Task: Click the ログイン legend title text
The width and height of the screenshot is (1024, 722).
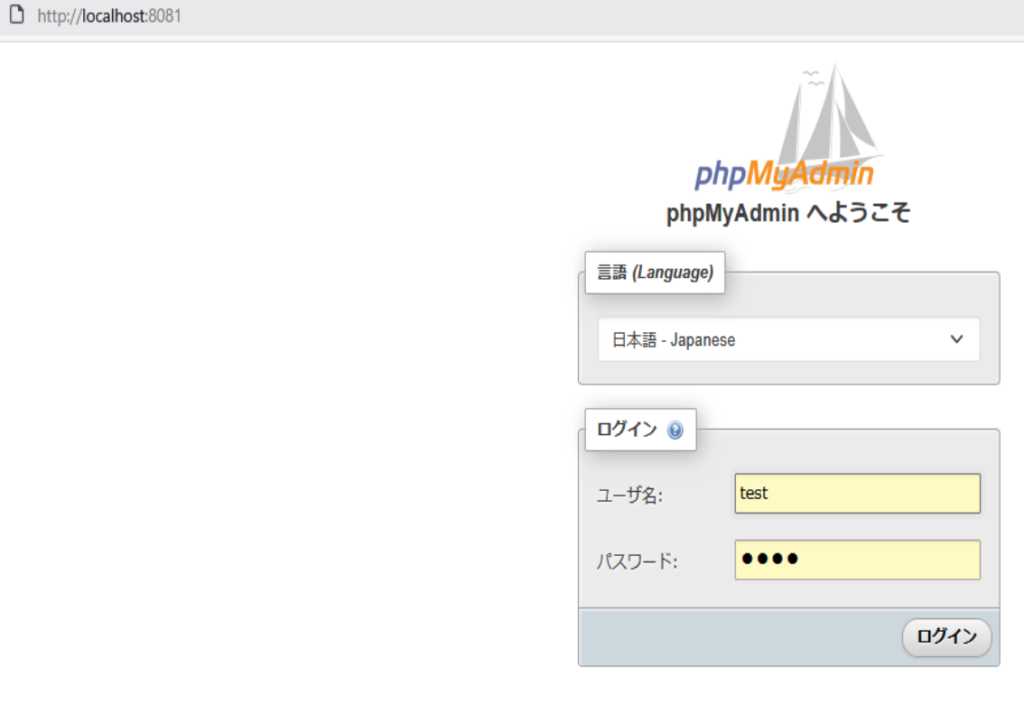Action: click(627, 430)
